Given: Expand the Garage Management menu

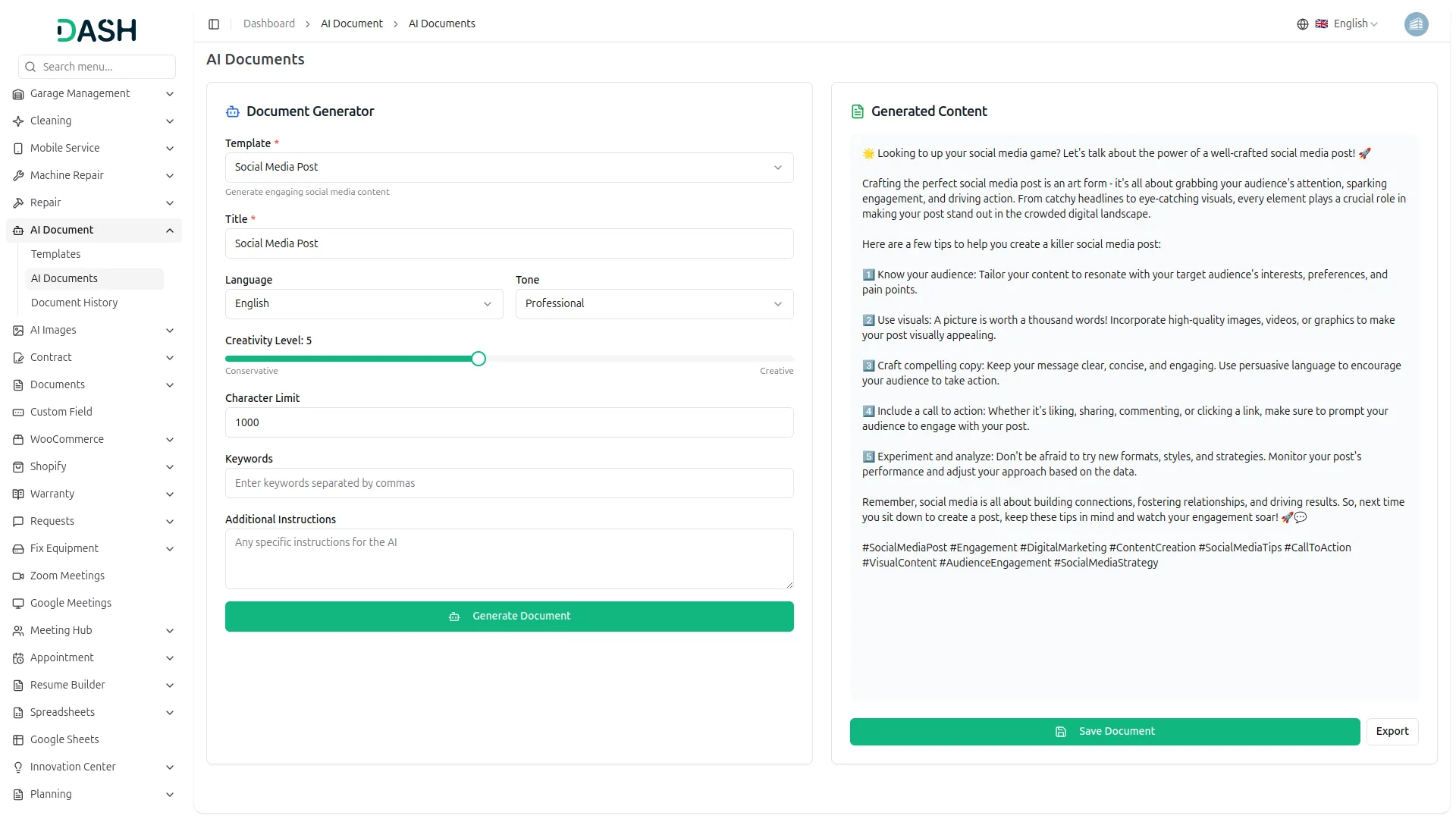Looking at the screenshot, I should [170, 94].
